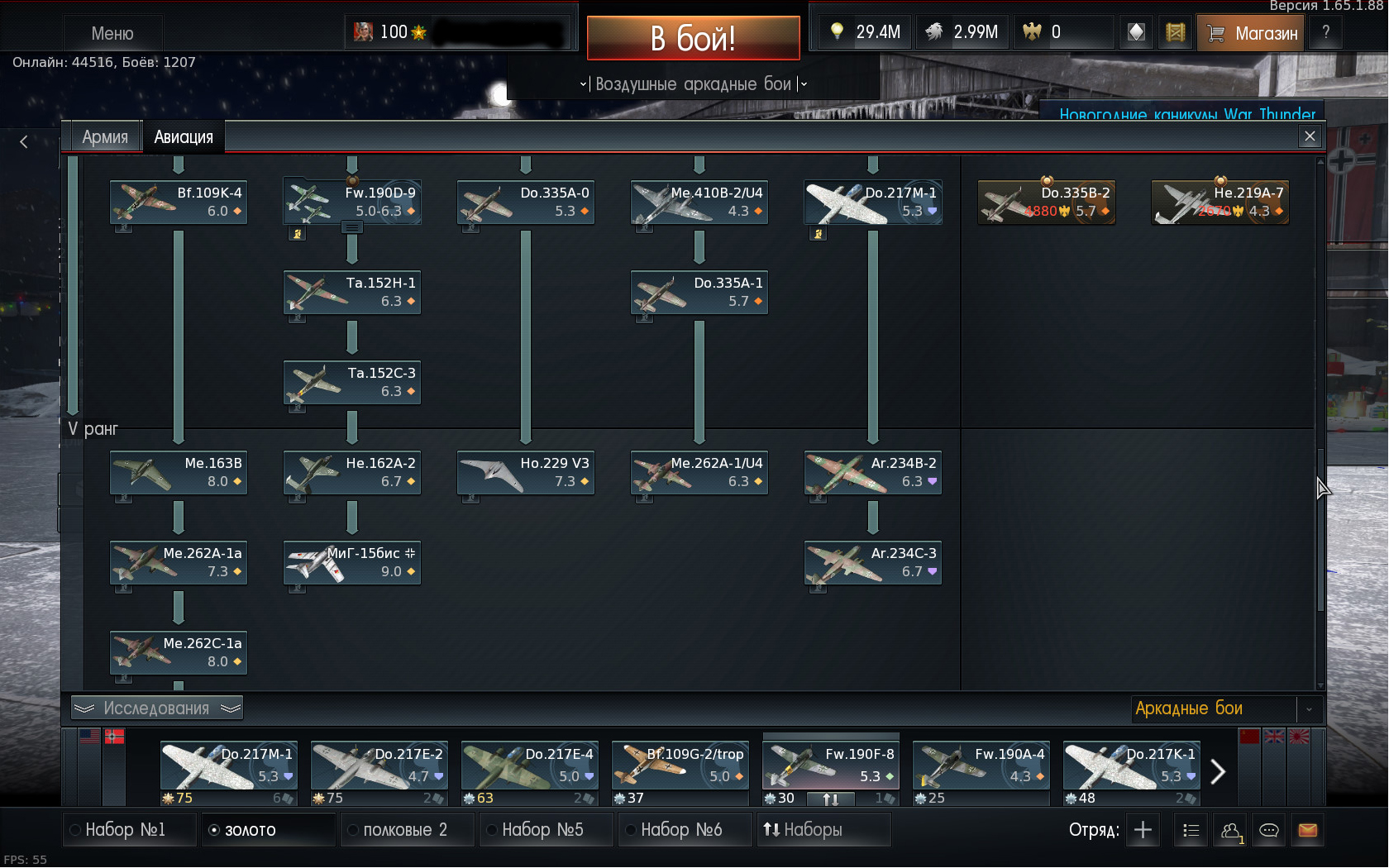
Task: Open the Наборы presets button
Action: pyautogui.click(x=824, y=830)
